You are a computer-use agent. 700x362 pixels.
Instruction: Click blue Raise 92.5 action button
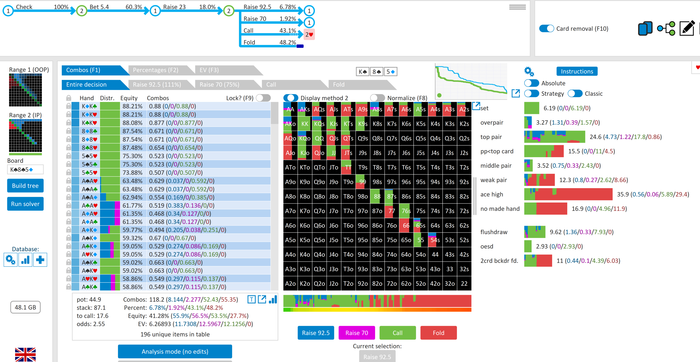(x=316, y=333)
